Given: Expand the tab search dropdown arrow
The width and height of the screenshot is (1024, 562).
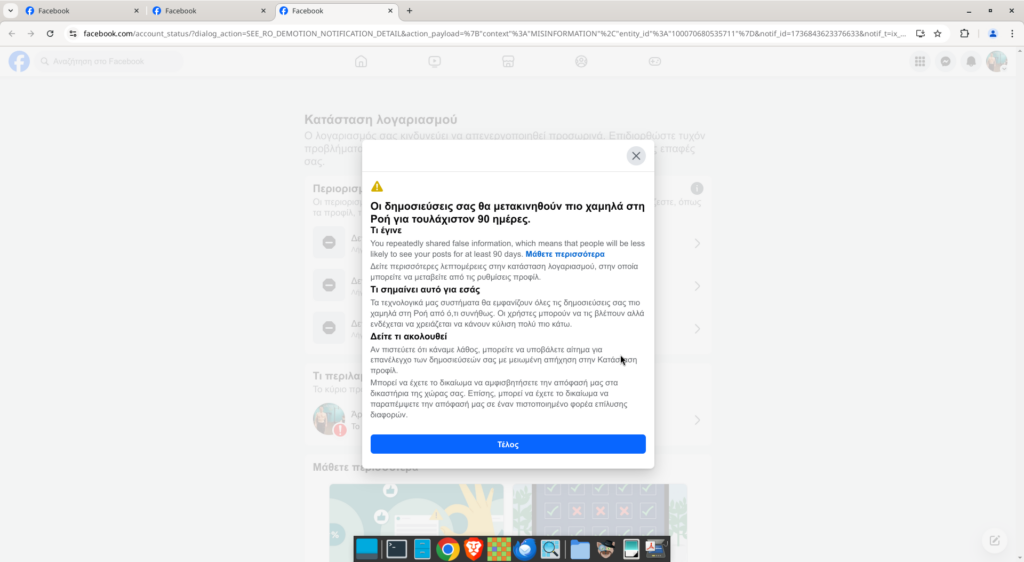Looking at the screenshot, I should [10, 10].
